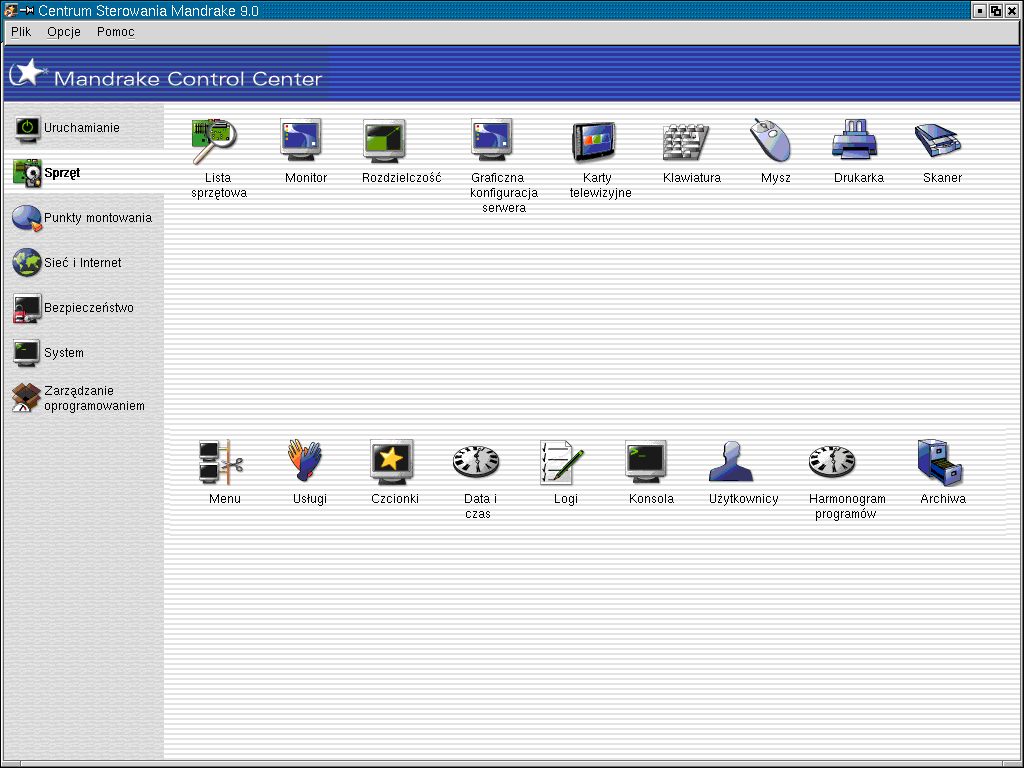
Task: Click the 'Konsola' label text
Action: [651, 499]
